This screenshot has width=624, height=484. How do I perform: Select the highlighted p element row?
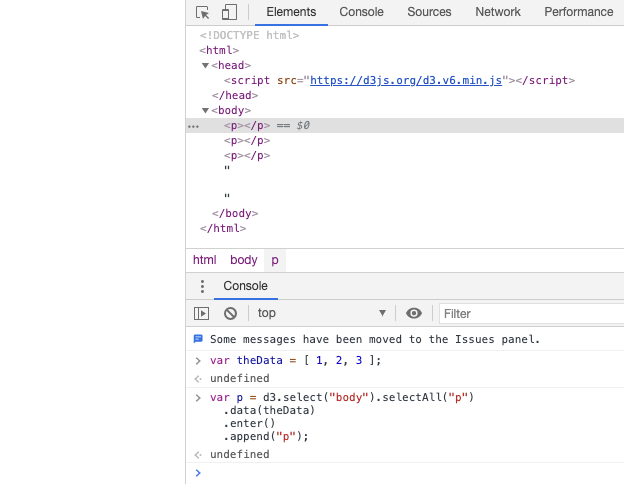click(405, 125)
